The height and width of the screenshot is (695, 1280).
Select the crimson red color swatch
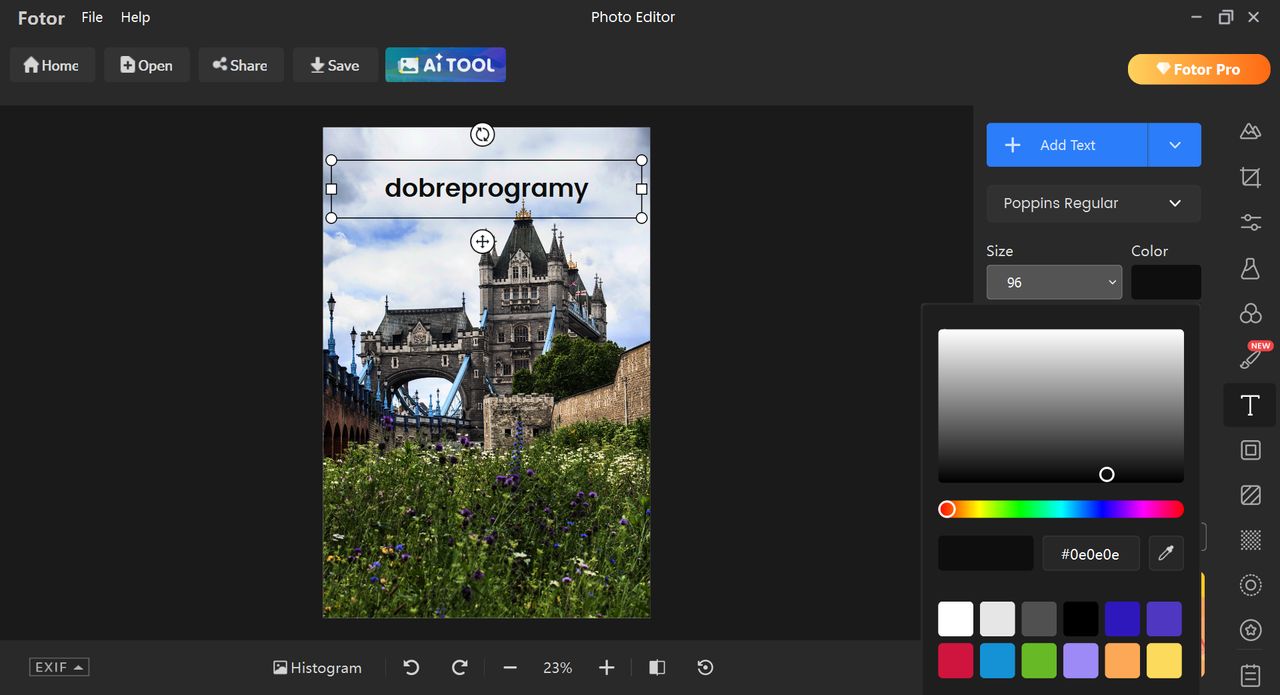[x=955, y=660]
